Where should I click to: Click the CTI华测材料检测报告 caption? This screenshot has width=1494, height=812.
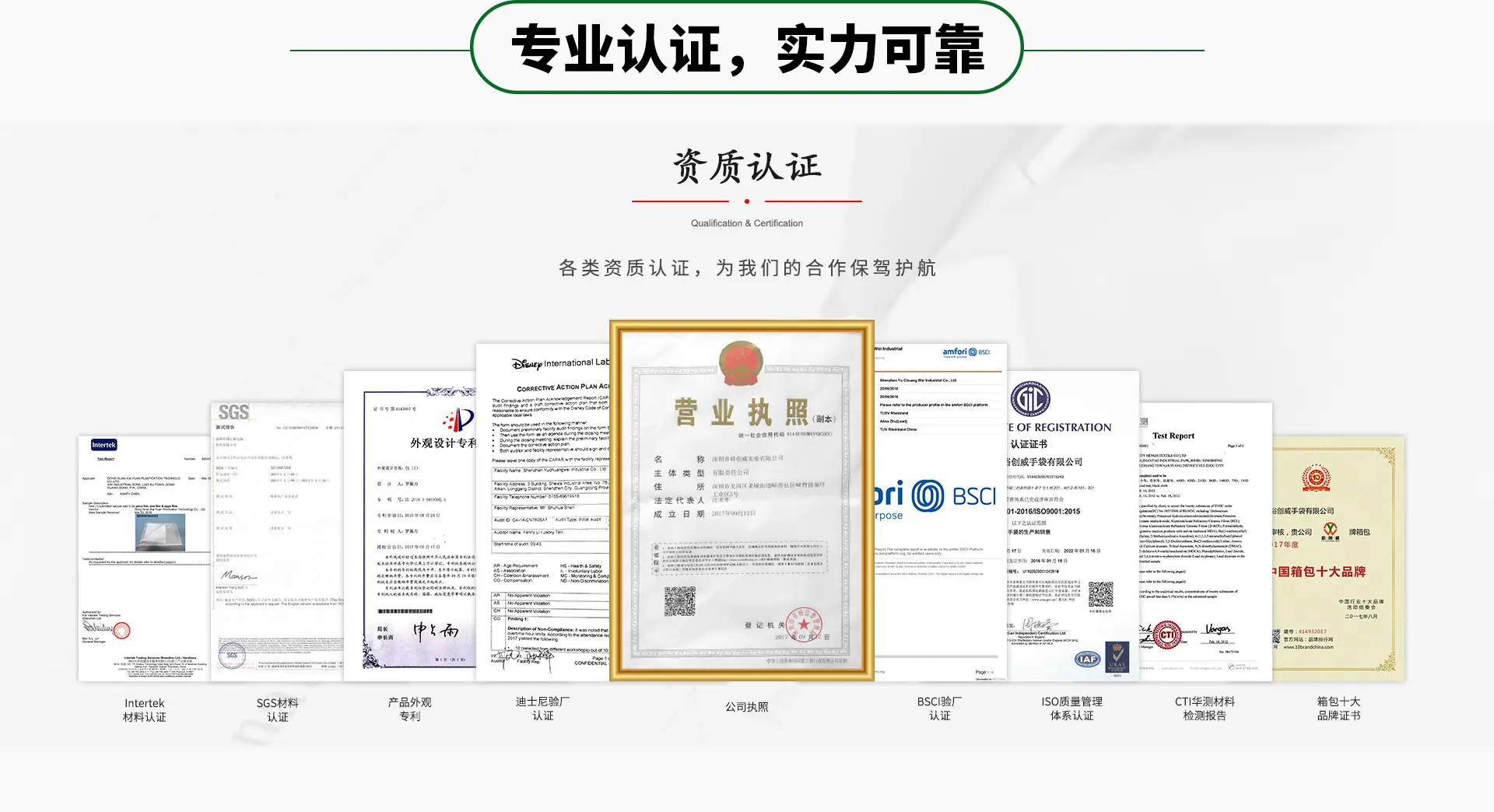1205,709
